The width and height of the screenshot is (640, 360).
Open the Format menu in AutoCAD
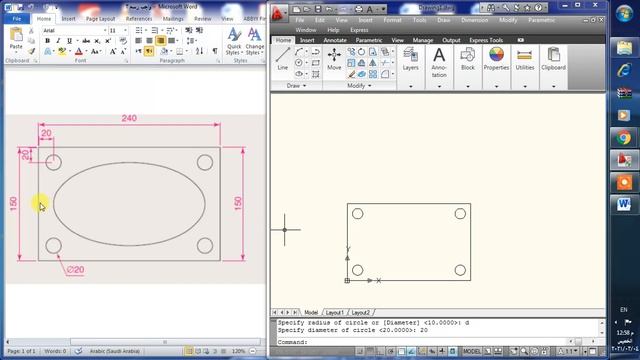point(392,20)
